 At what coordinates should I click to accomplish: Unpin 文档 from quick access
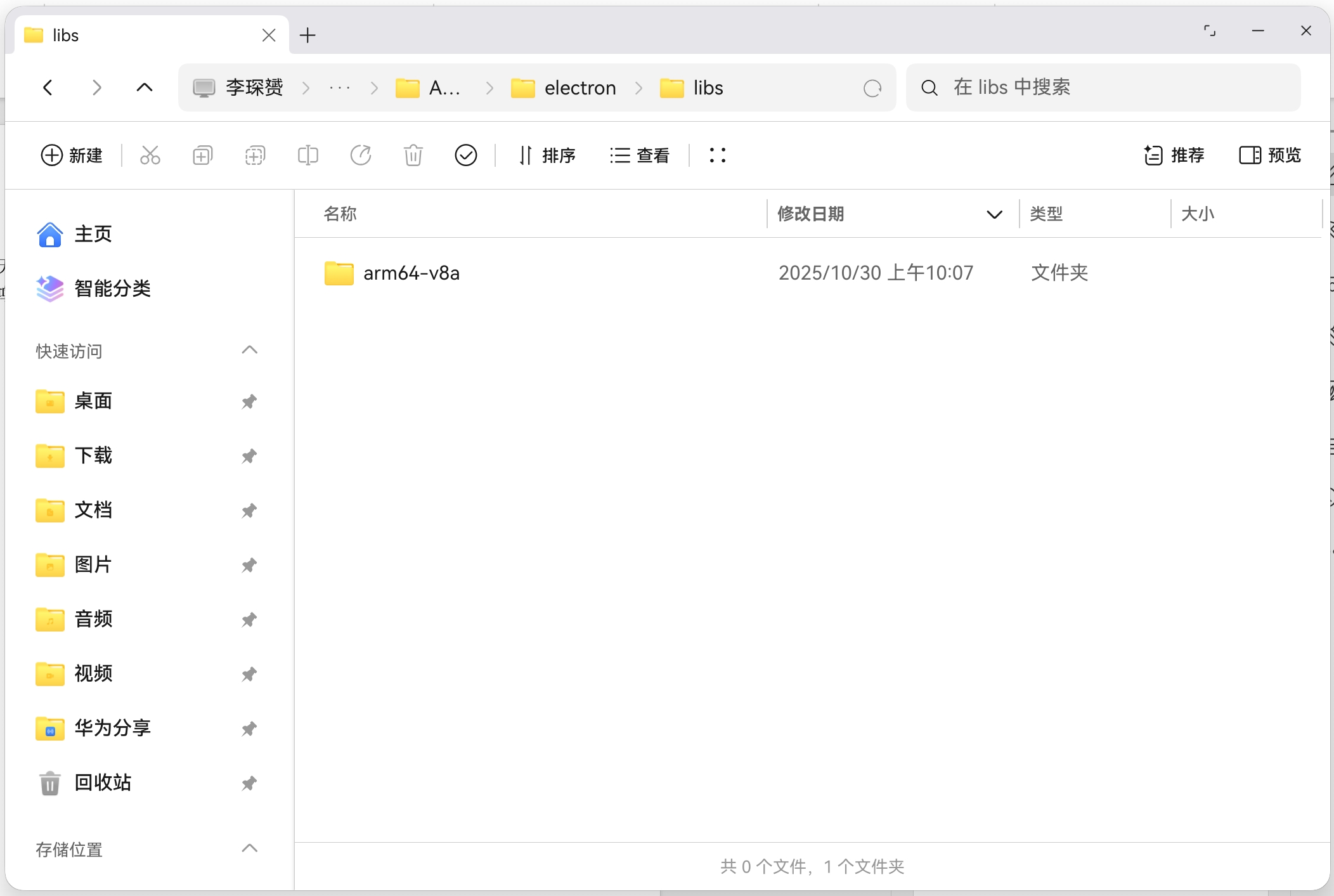point(249,510)
